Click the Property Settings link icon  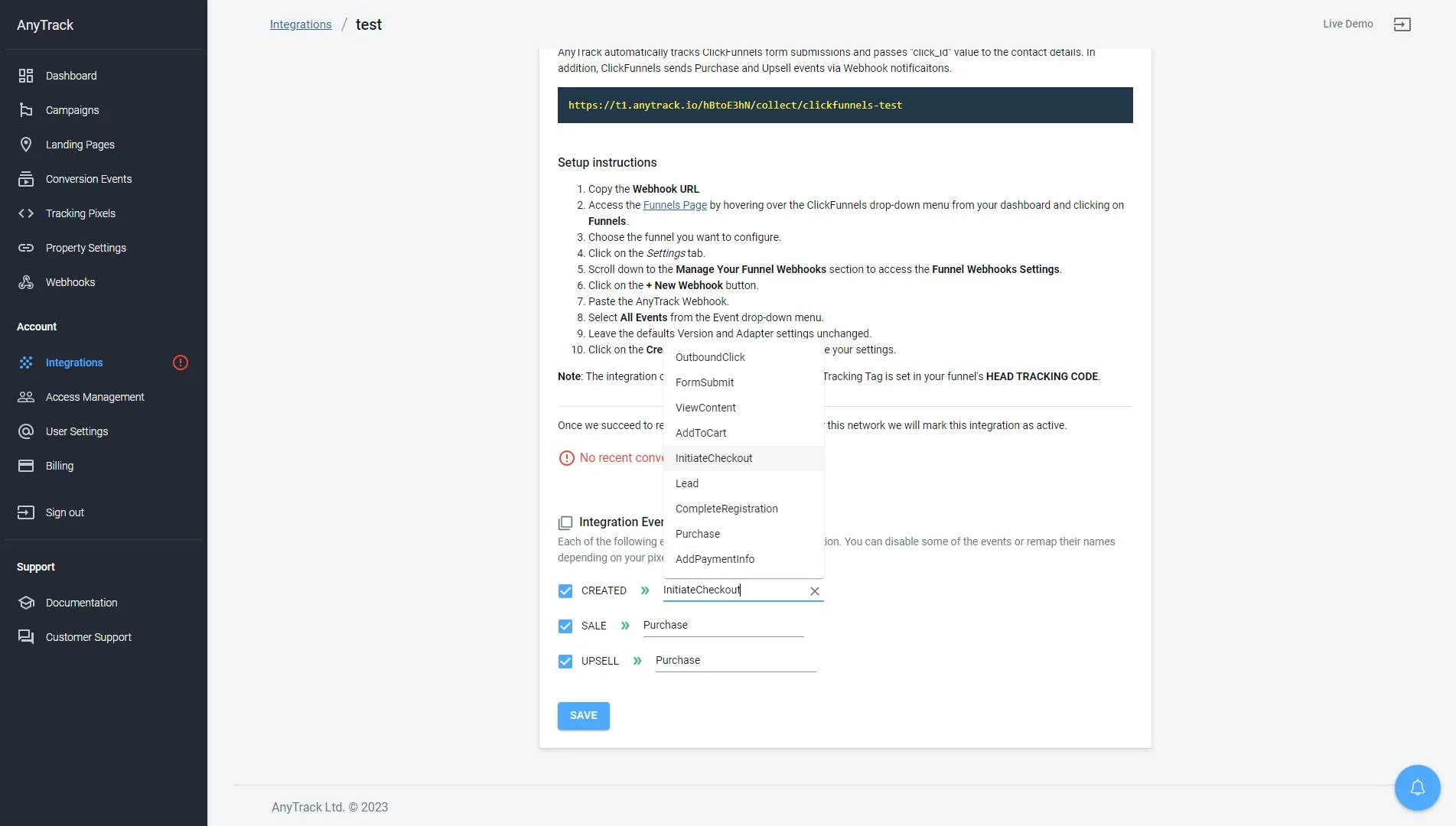click(x=26, y=248)
